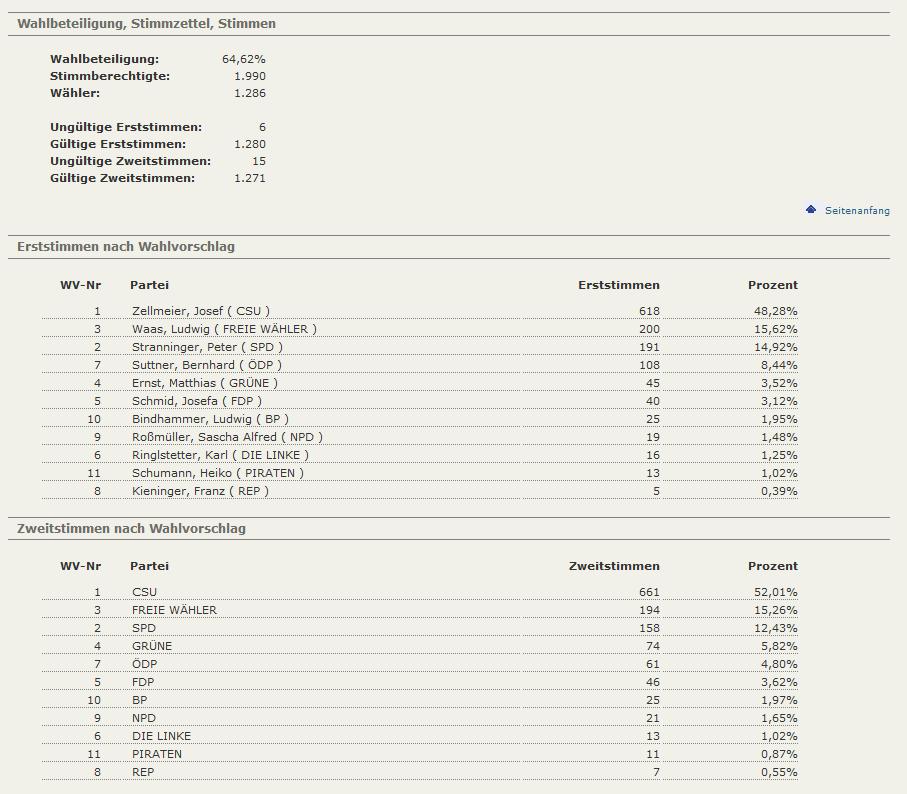The height and width of the screenshot is (794, 907).
Task: Click the CSU percentage 52,01%
Action: pyautogui.click(x=776, y=592)
